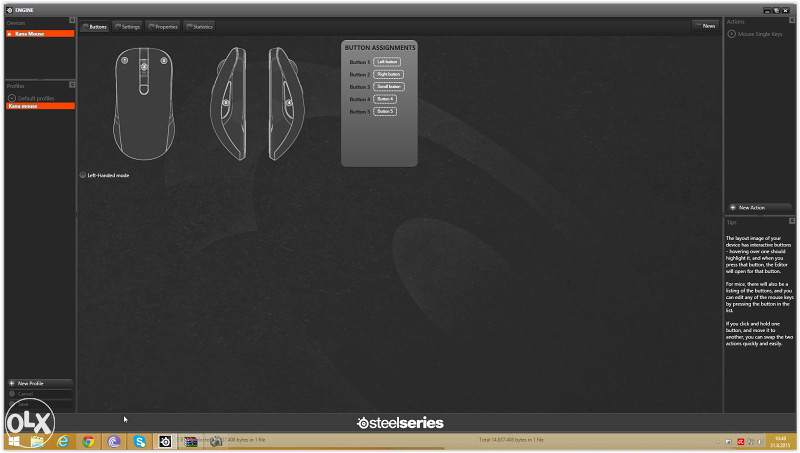
Task: Select Kana mouse profile
Action: pos(40,106)
